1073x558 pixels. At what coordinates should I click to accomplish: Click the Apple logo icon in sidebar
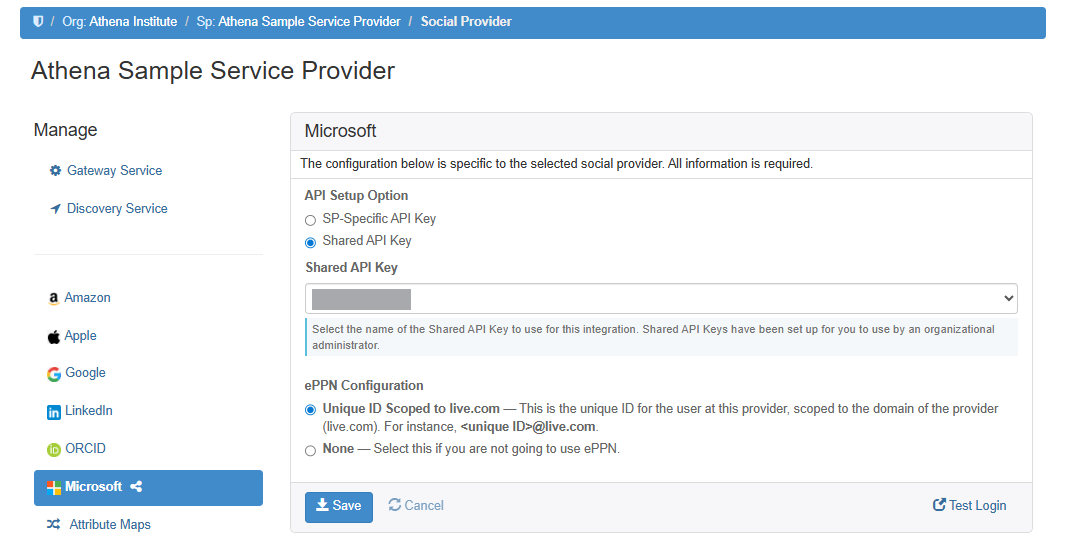click(x=54, y=337)
